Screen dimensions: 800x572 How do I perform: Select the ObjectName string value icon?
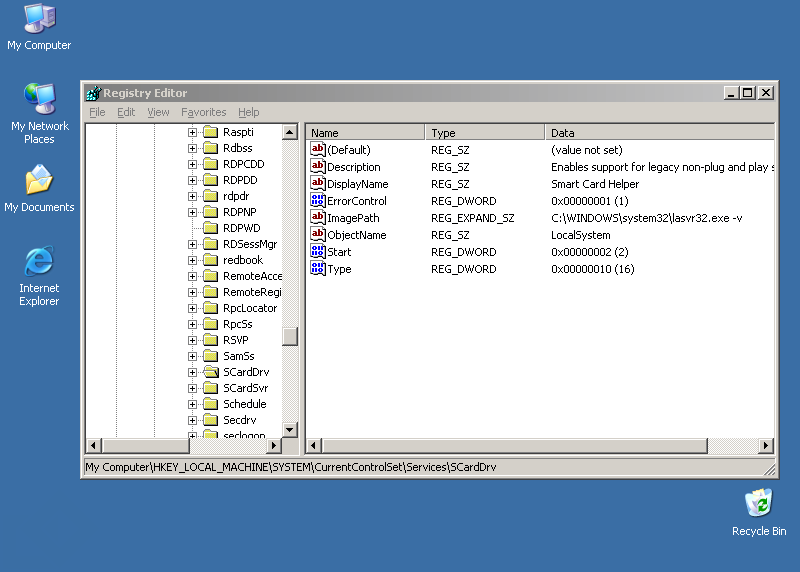(317, 234)
